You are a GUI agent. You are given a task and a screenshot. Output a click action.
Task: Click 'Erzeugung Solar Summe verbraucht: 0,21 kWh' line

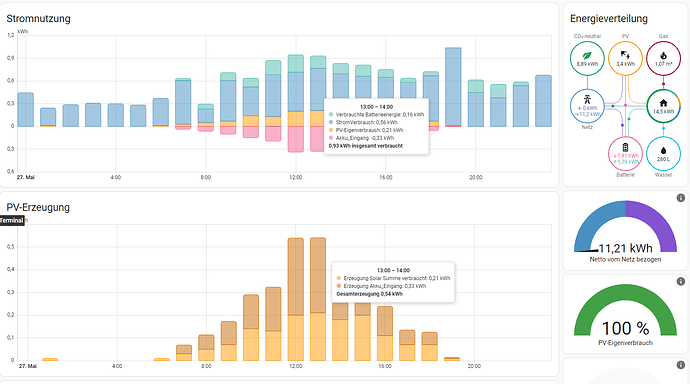[396, 278]
